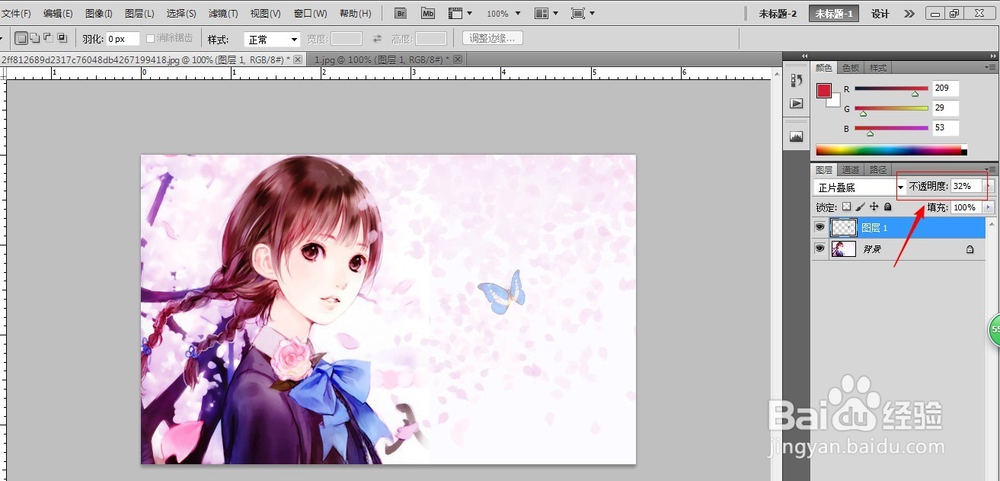Open the Actions panel play icon
Viewport: 1000px width, 481px height.
coord(797,103)
